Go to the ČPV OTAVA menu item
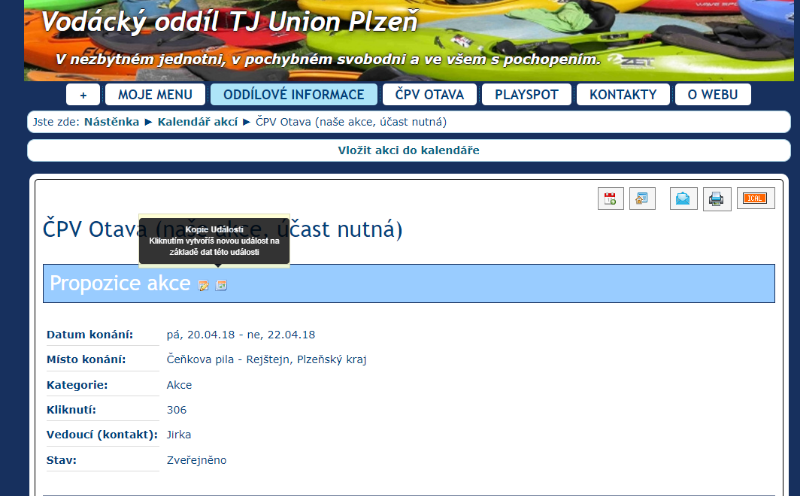800x496 pixels. (x=429, y=95)
